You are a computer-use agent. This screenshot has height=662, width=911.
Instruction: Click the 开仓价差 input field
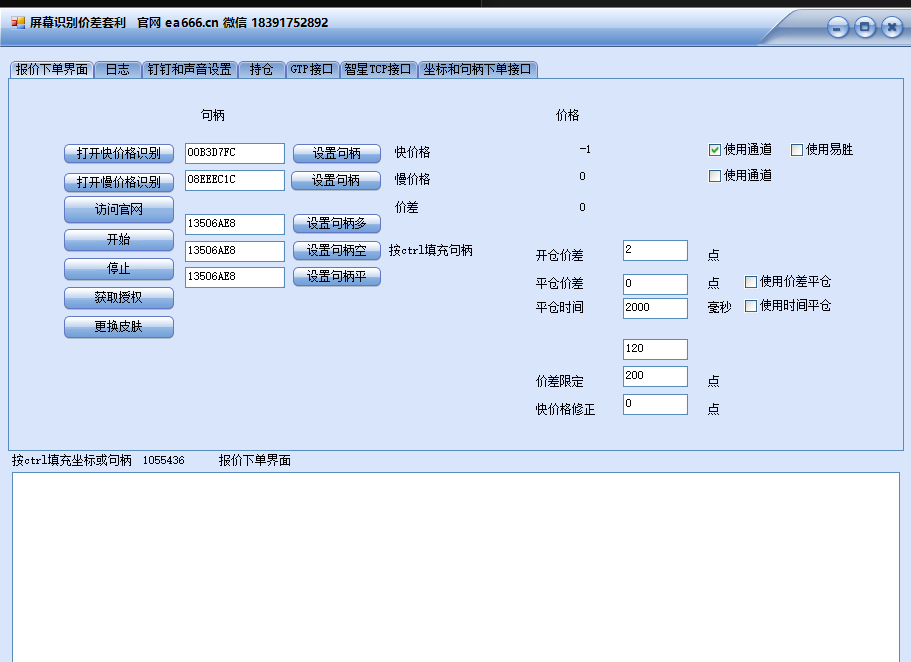(655, 250)
